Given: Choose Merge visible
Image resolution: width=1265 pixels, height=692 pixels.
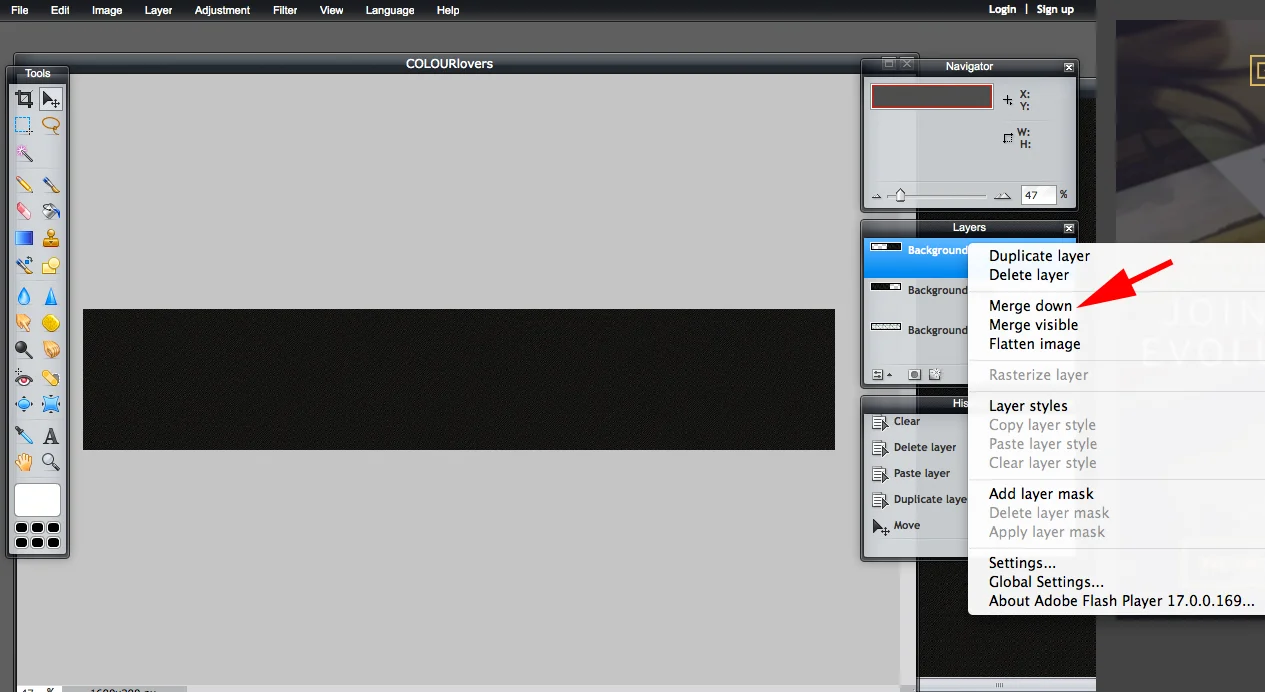Looking at the screenshot, I should coord(1033,325).
